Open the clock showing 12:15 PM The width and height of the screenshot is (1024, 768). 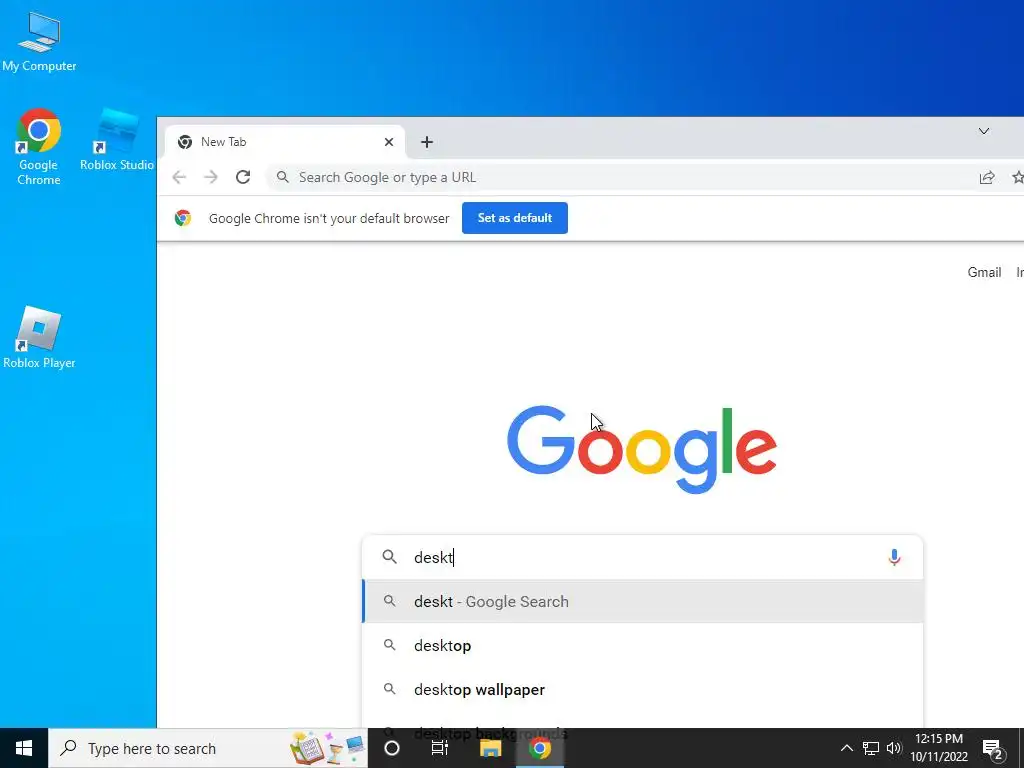click(x=939, y=748)
